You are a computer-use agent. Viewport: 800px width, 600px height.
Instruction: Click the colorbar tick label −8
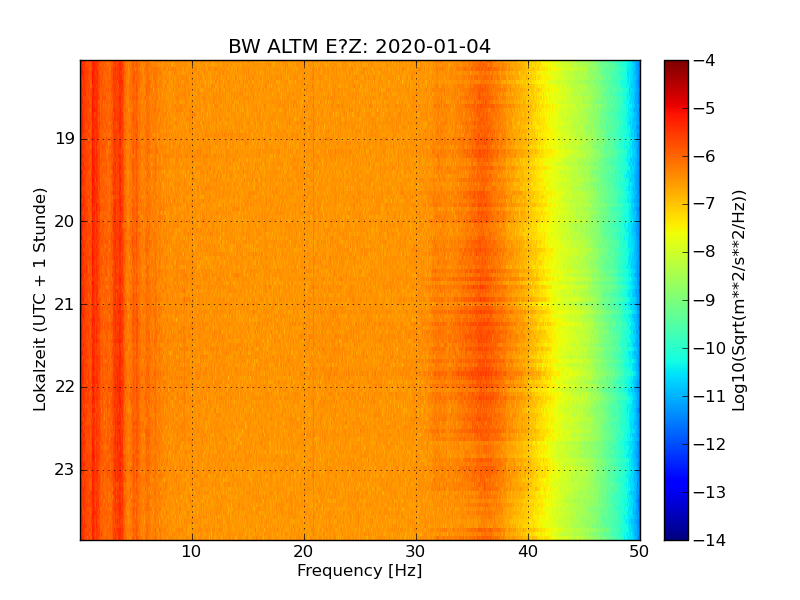705,252
